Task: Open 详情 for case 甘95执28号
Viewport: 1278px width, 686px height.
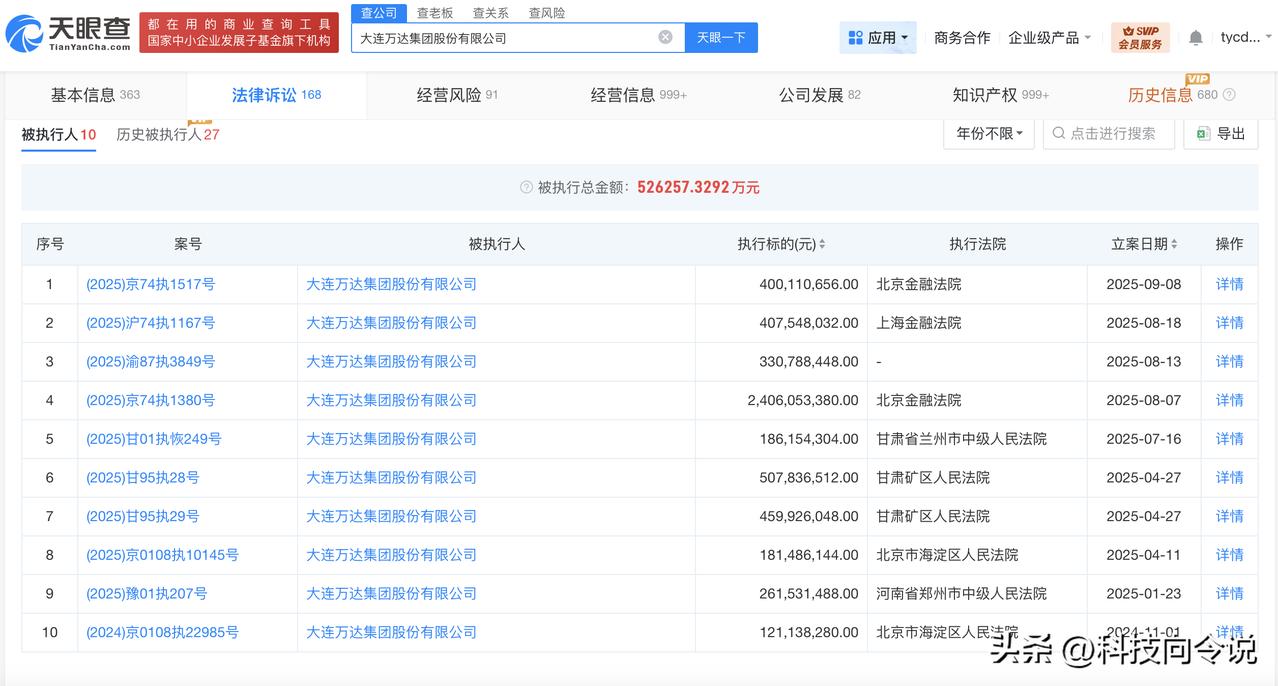Action: pos(1229,477)
